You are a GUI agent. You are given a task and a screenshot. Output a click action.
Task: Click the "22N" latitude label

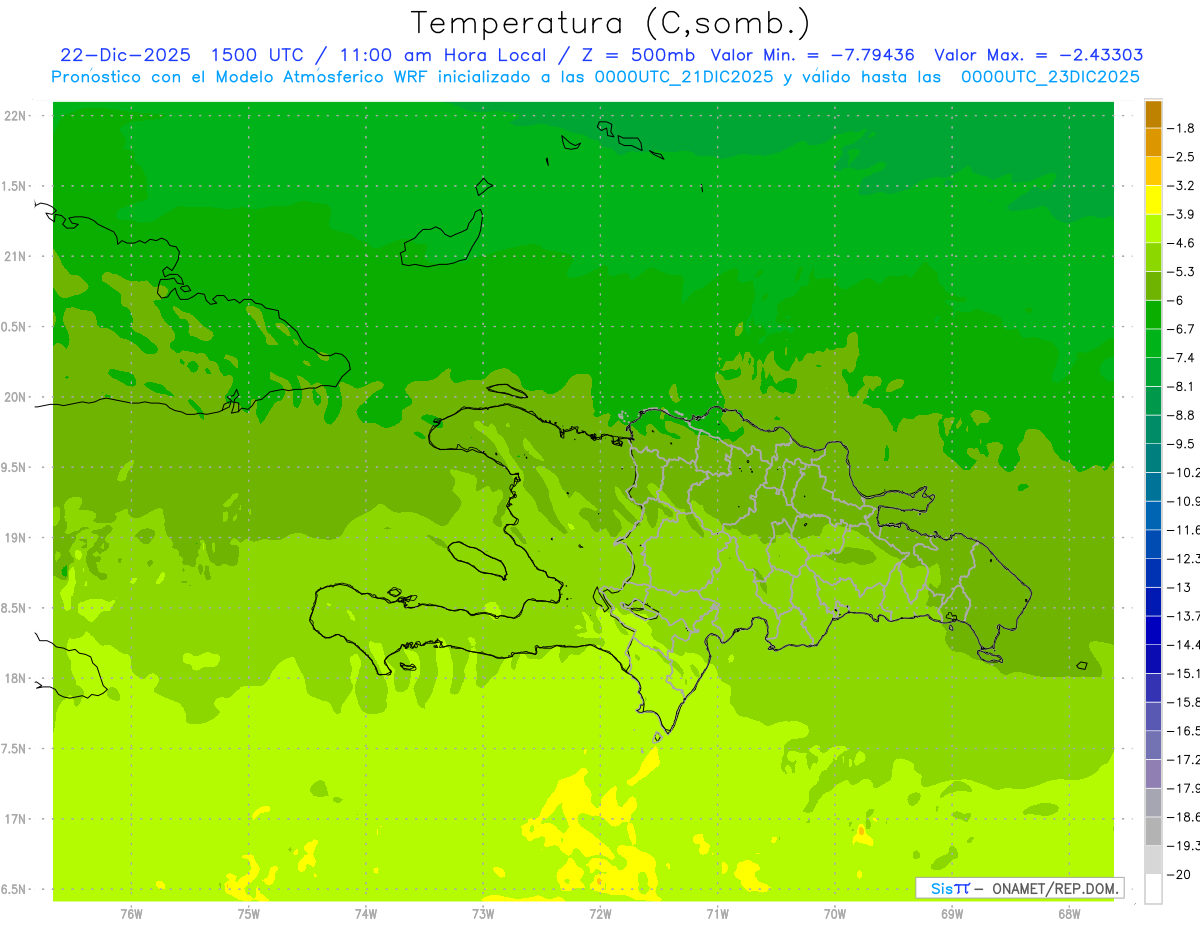coord(15,116)
